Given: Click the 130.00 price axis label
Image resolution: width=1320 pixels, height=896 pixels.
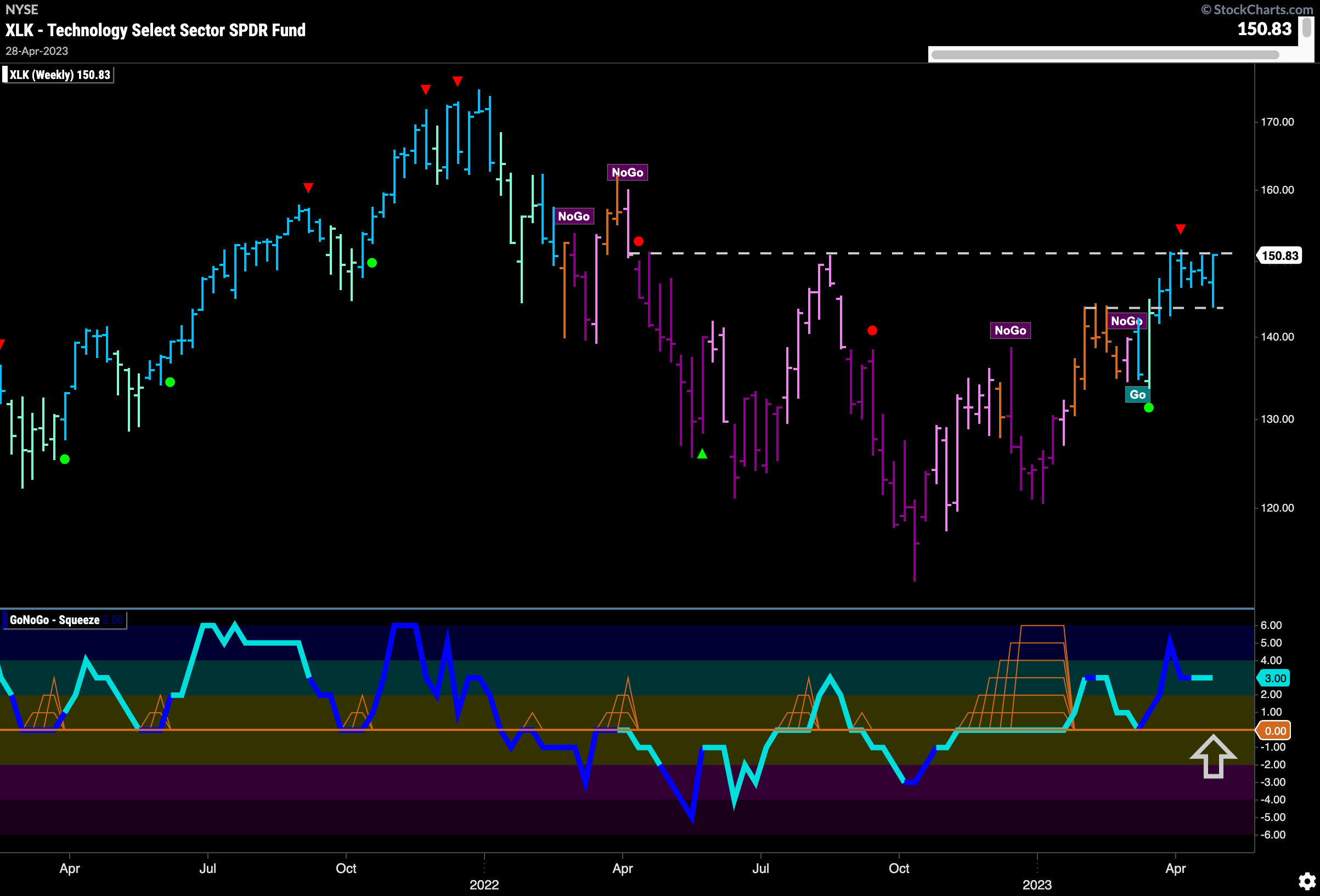Looking at the screenshot, I should tap(1277, 419).
